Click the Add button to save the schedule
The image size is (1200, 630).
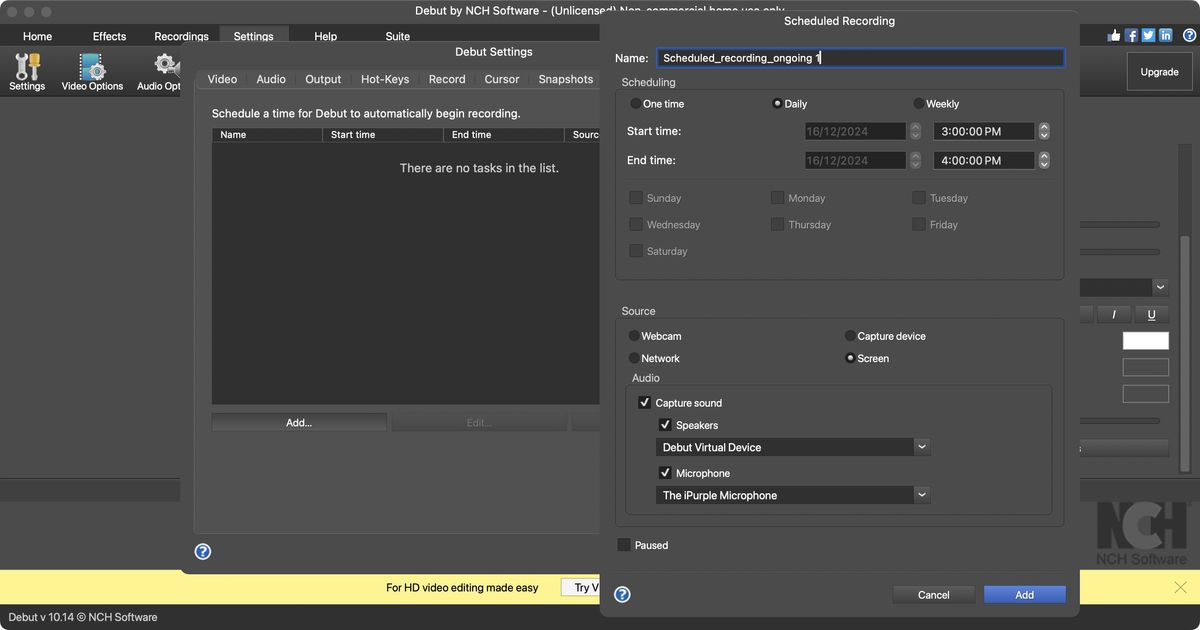click(x=1024, y=594)
